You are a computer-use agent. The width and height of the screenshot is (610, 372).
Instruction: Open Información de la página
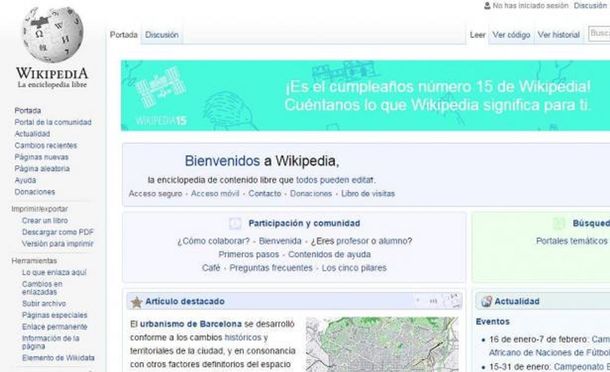pos(51,342)
